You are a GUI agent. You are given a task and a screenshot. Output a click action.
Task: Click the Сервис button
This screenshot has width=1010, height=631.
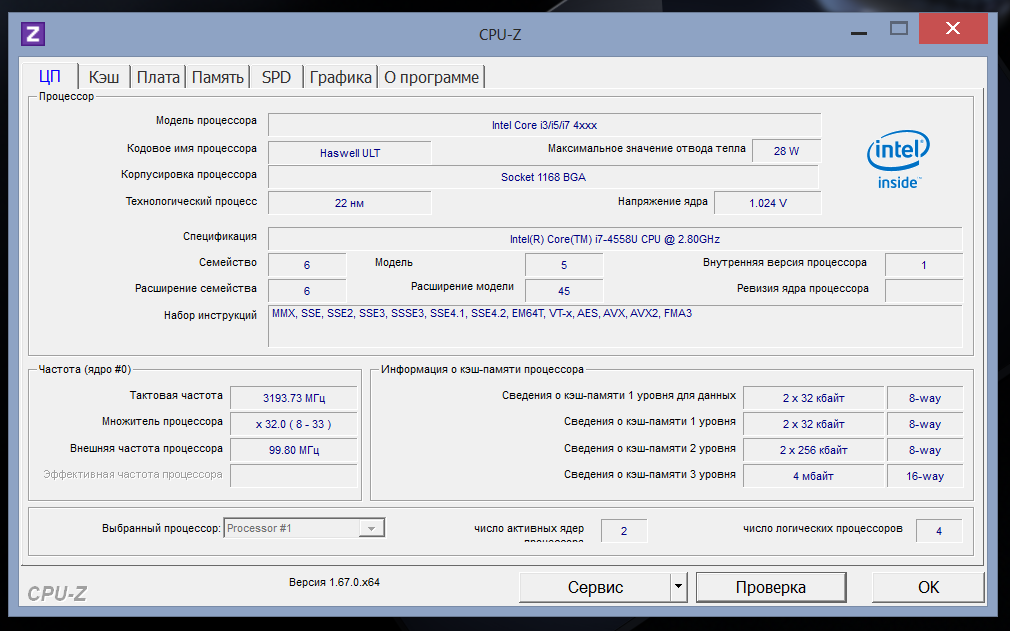click(x=595, y=587)
